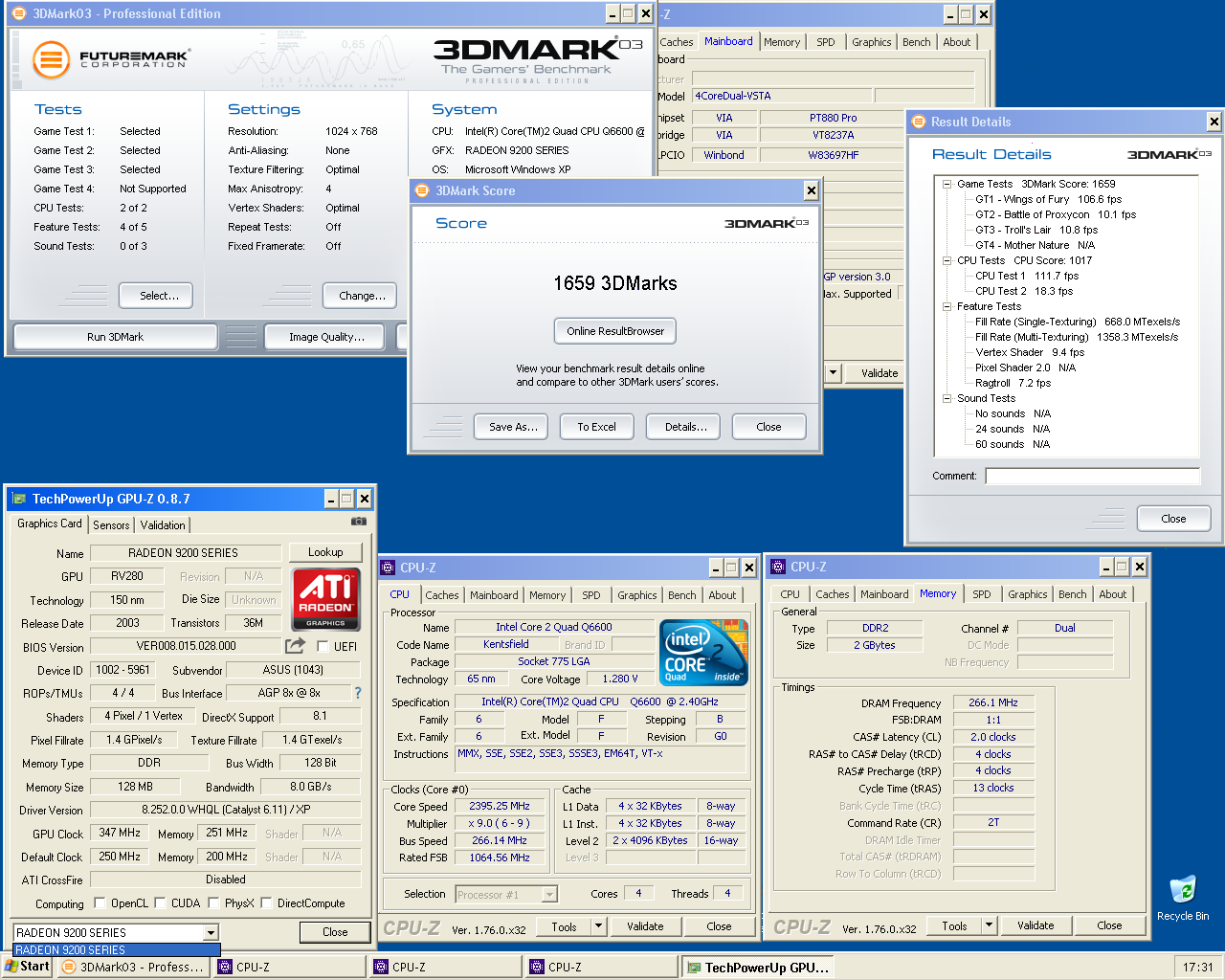The image size is (1225, 980).
Task: Switch to Sensors tab in GPU-Z
Action: (x=111, y=524)
